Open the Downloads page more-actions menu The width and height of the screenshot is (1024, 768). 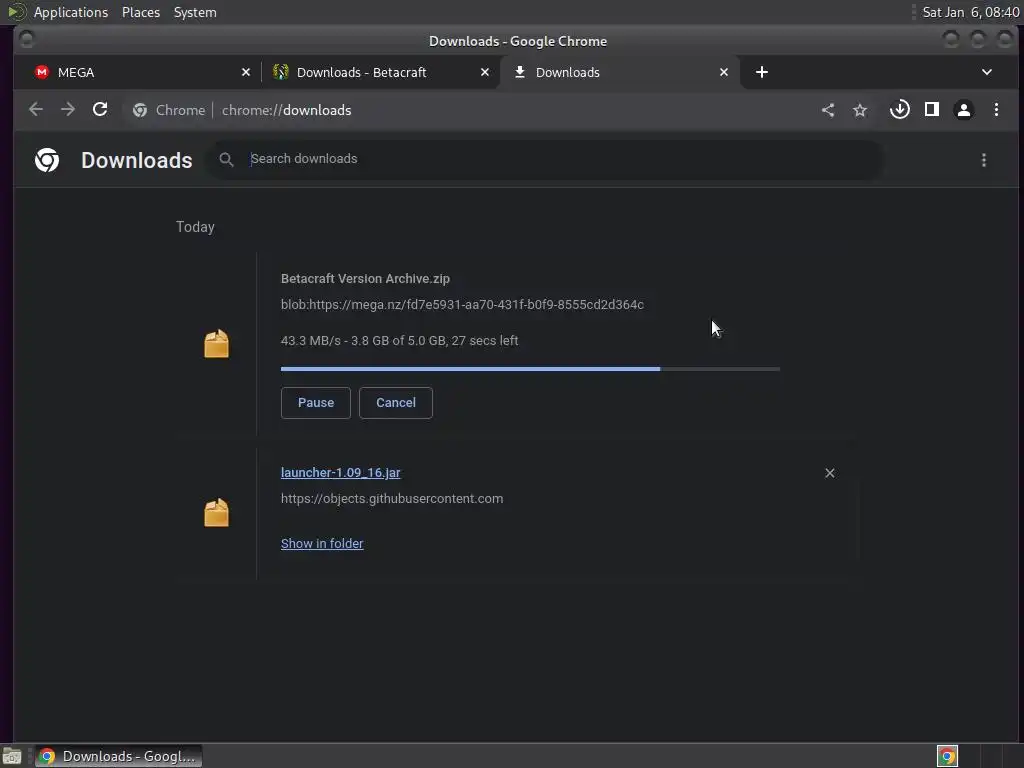coord(984,160)
